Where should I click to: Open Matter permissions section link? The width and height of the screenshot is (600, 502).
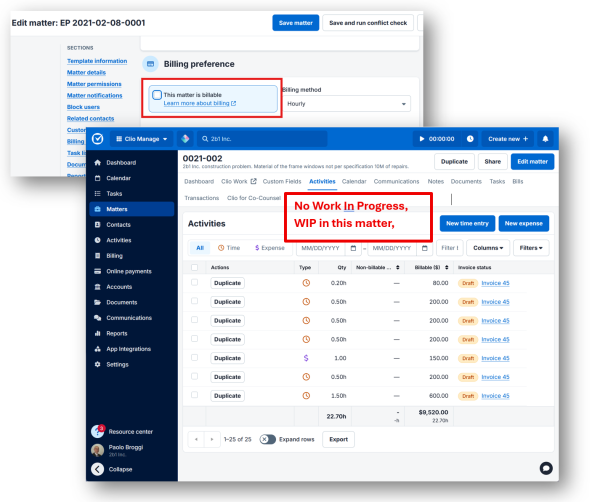tap(94, 84)
